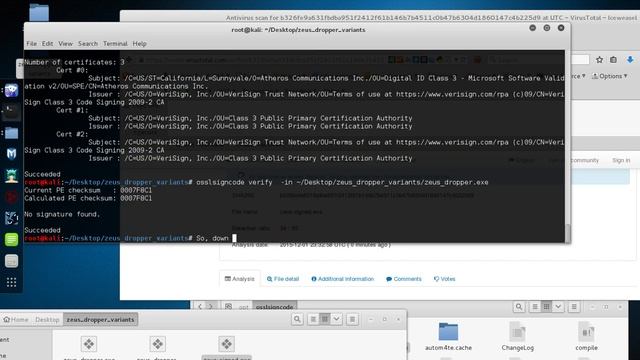Expand view options dropdown in zeus_dropper_variants window

(336, 319)
